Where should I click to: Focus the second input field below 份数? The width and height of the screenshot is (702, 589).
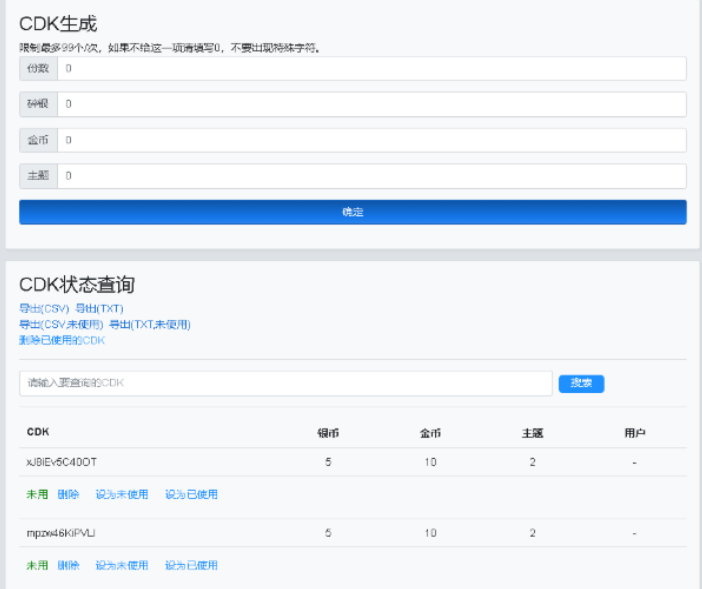click(371, 104)
